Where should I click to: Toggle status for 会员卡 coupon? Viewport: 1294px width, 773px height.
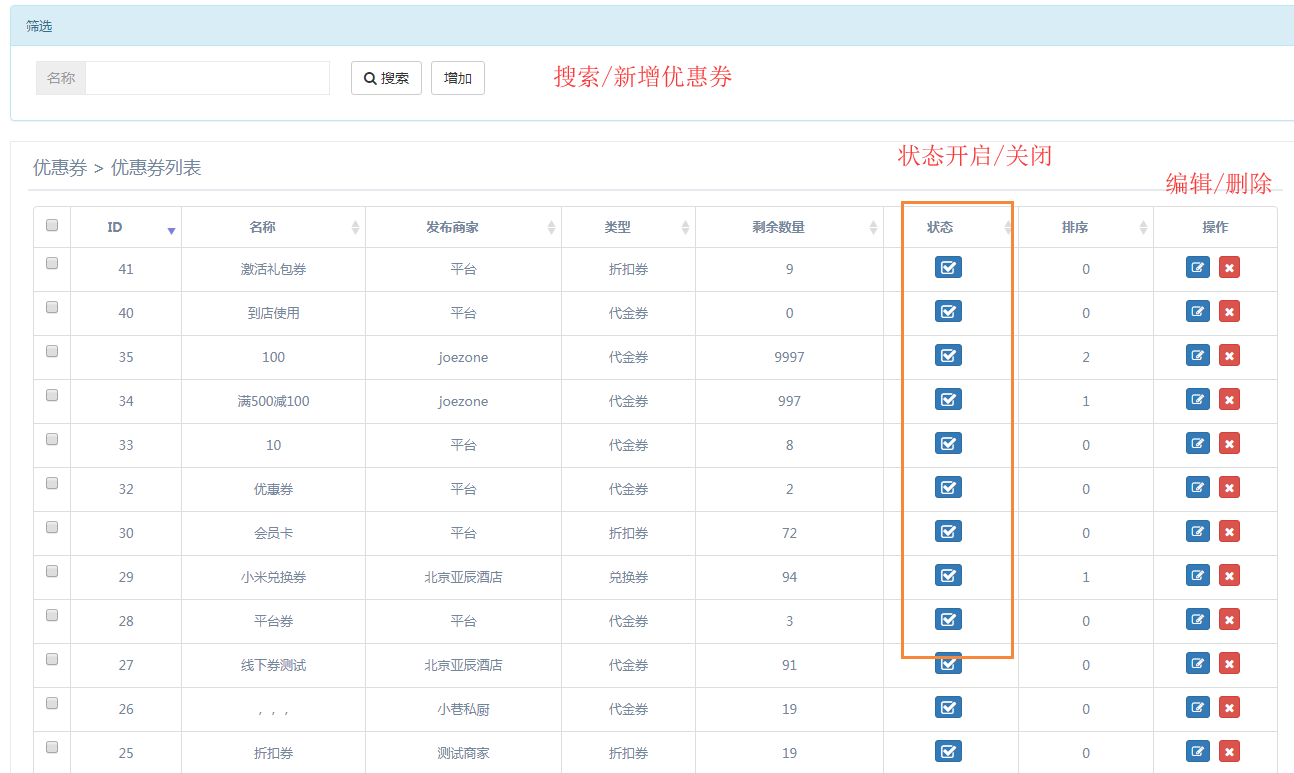pyautogui.click(x=948, y=531)
